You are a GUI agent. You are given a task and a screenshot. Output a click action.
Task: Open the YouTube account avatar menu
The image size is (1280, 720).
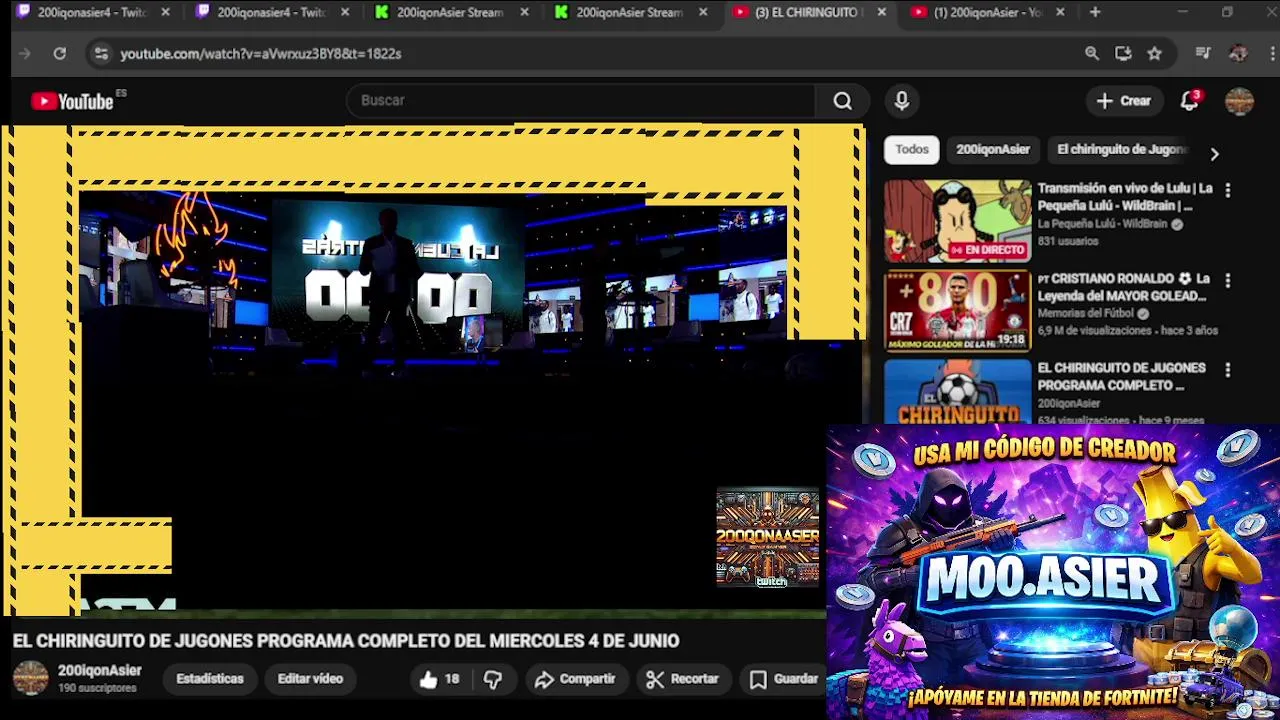1239,101
